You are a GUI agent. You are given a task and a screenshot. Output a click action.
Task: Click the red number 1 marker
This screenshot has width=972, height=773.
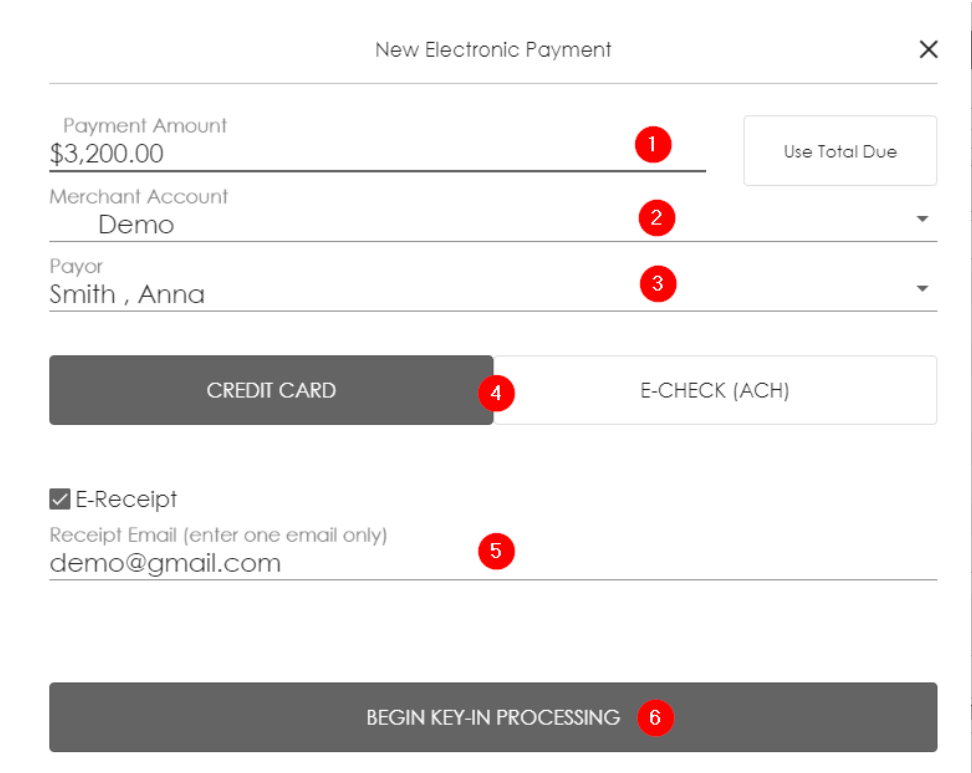point(652,145)
